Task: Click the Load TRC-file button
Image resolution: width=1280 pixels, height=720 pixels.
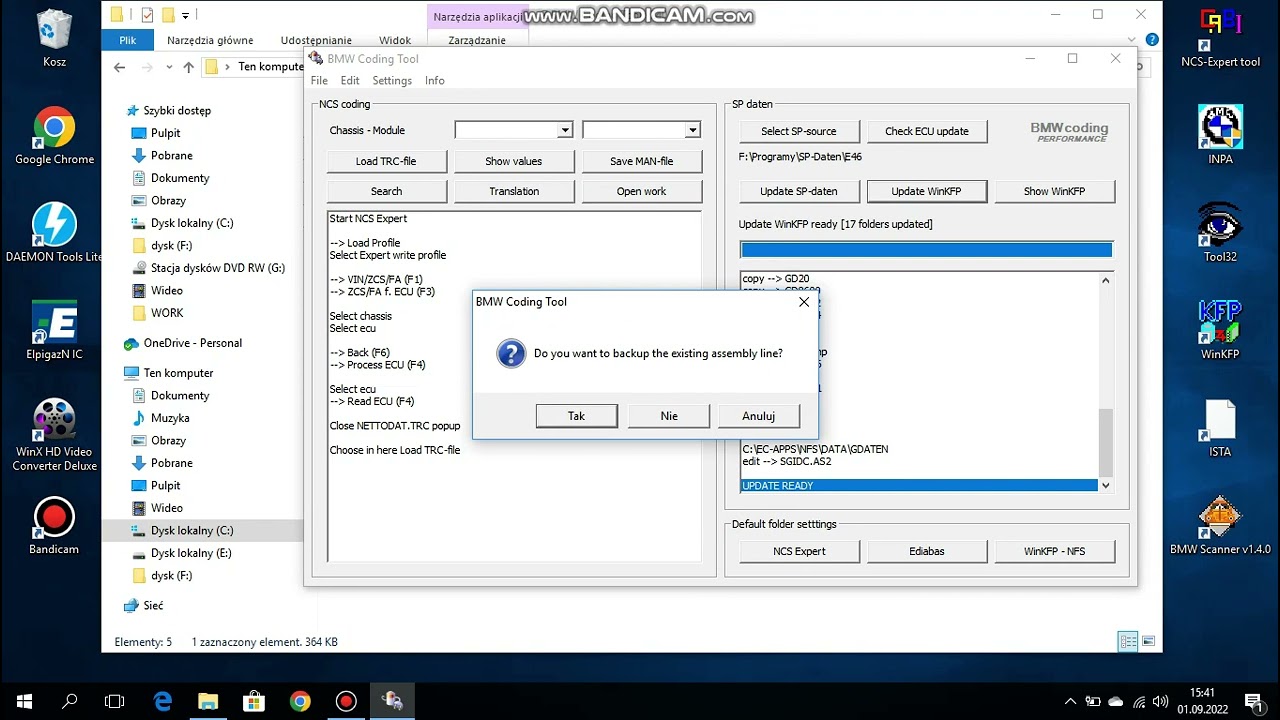Action: [x=386, y=161]
